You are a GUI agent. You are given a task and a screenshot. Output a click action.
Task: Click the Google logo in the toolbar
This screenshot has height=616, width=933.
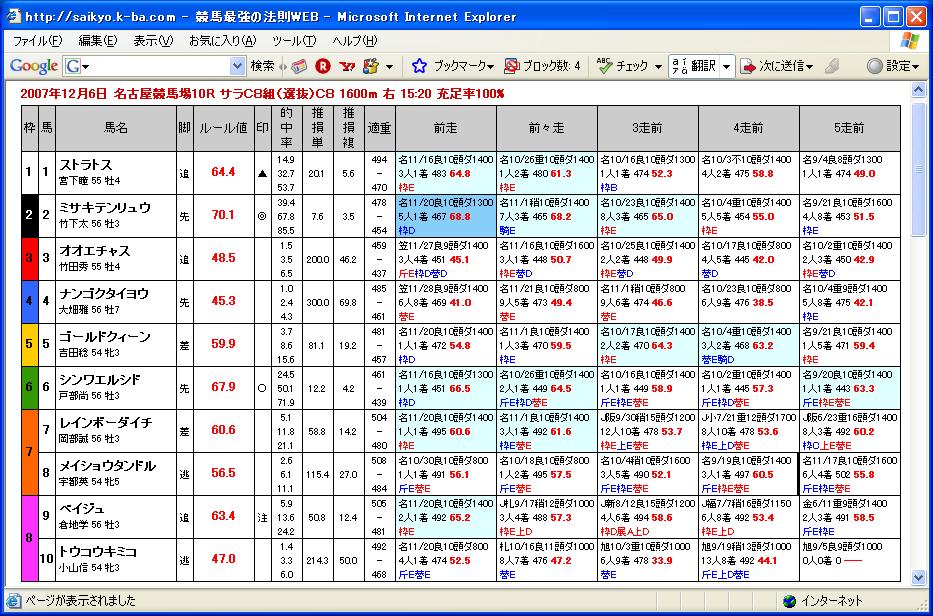pos(34,66)
